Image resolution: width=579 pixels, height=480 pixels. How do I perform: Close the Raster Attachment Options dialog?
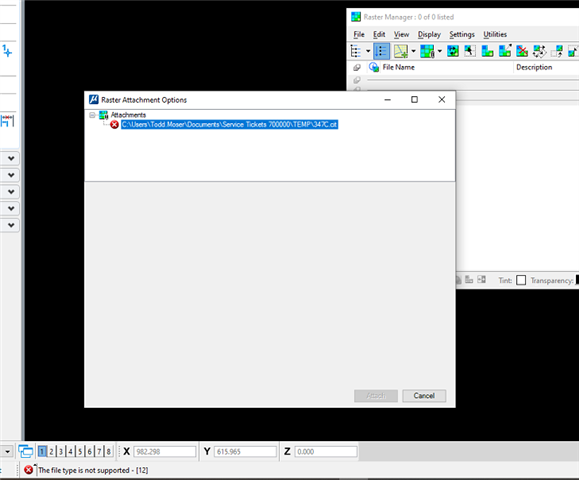[x=442, y=100]
